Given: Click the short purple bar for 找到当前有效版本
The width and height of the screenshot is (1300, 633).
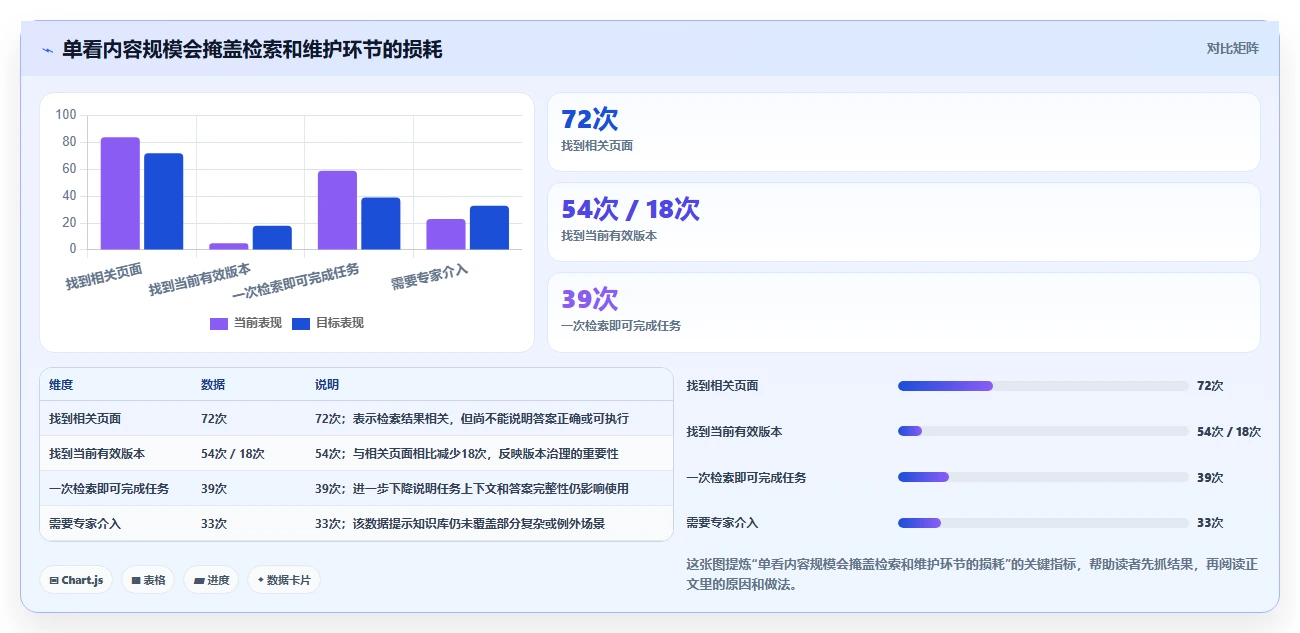Looking at the screenshot, I should [229, 246].
